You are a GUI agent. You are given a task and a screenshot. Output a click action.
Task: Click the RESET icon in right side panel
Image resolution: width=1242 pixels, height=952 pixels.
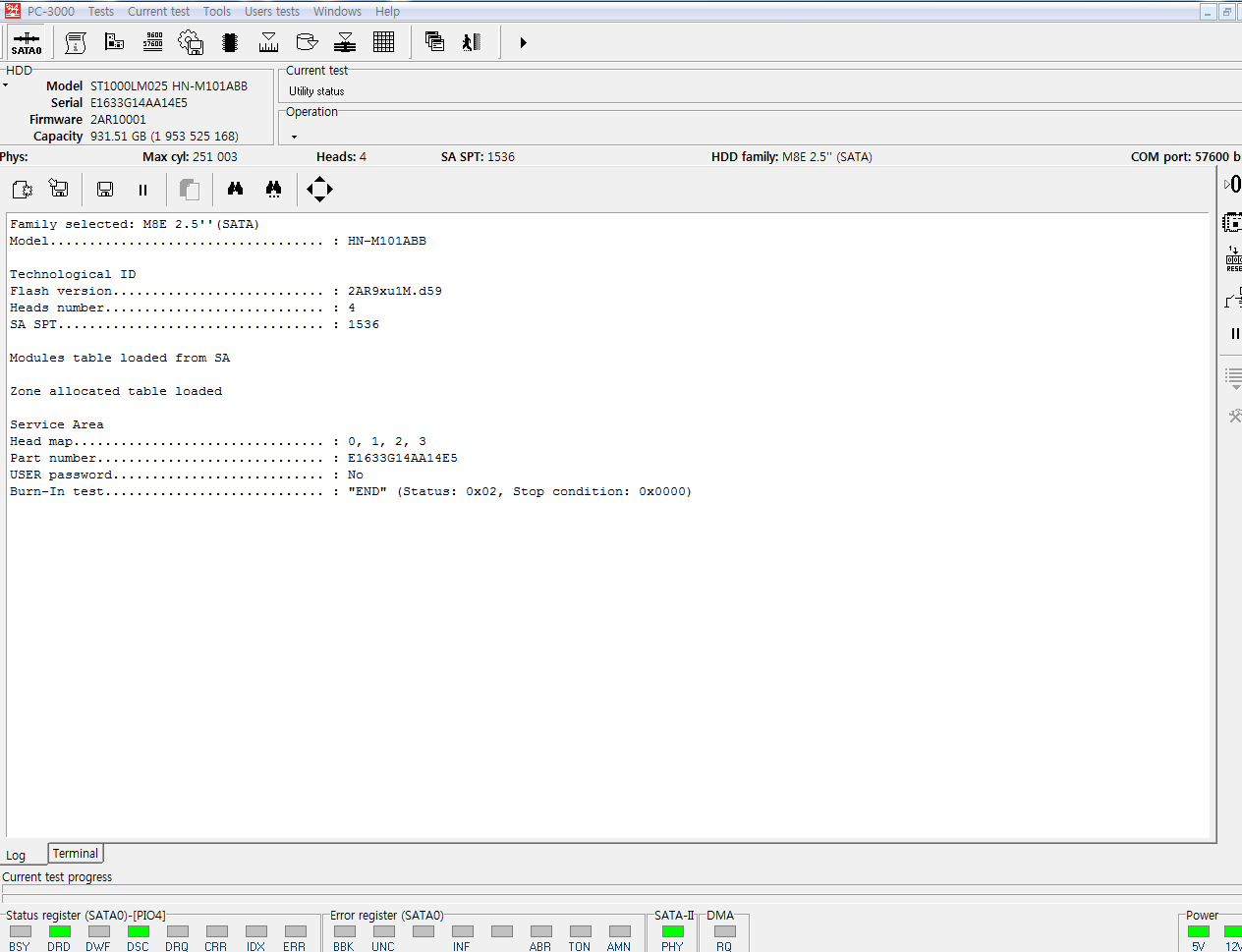[1233, 259]
